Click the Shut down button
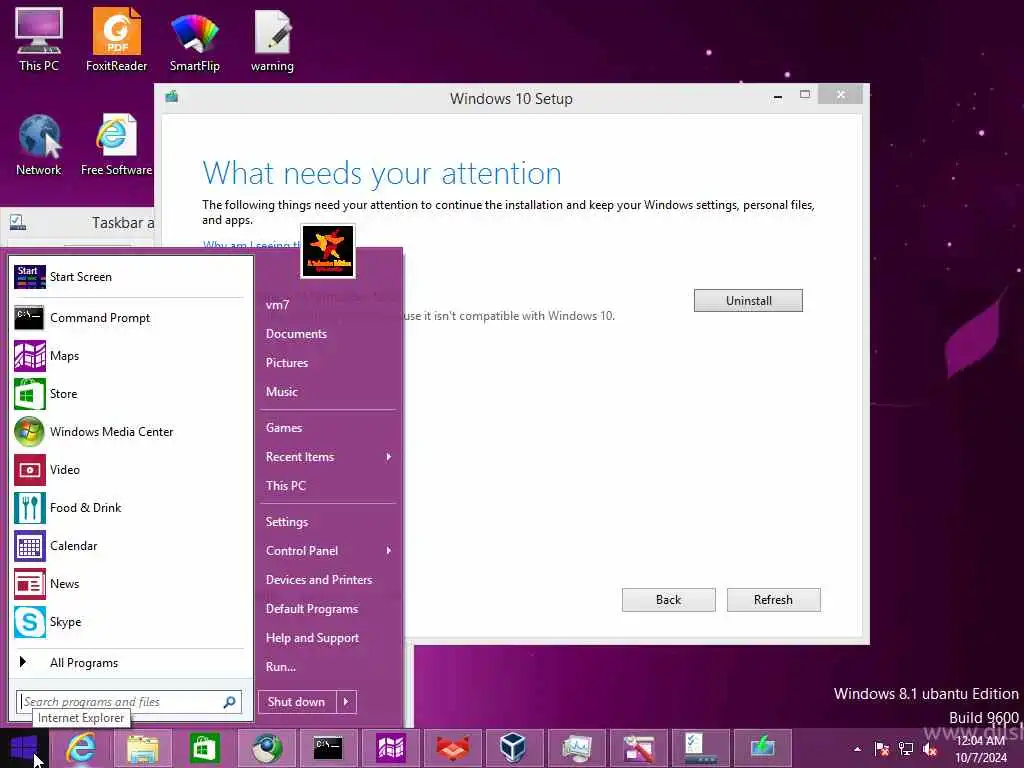This screenshot has width=1024, height=768. pos(297,702)
